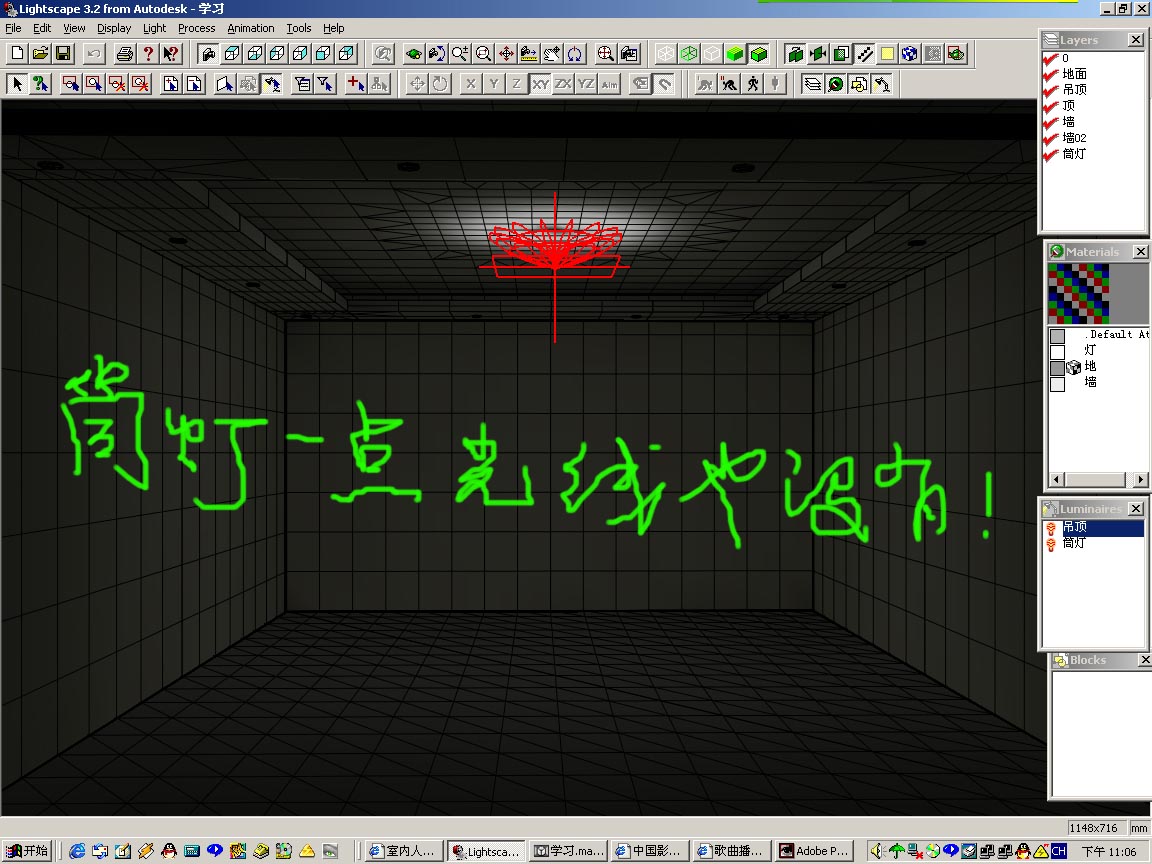Toggle visibility check of layer 筒灯
Image resolution: width=1152 pixels, height=864 pixels.
1051,154
